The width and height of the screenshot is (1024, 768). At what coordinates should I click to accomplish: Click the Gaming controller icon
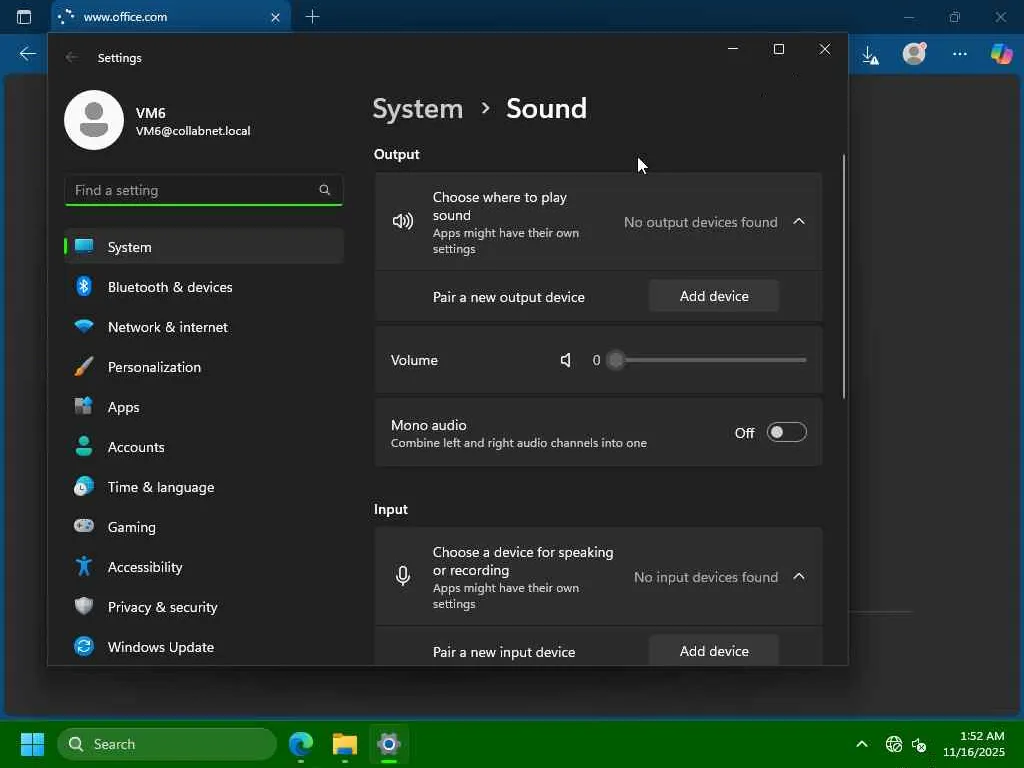tap(85, 527)
